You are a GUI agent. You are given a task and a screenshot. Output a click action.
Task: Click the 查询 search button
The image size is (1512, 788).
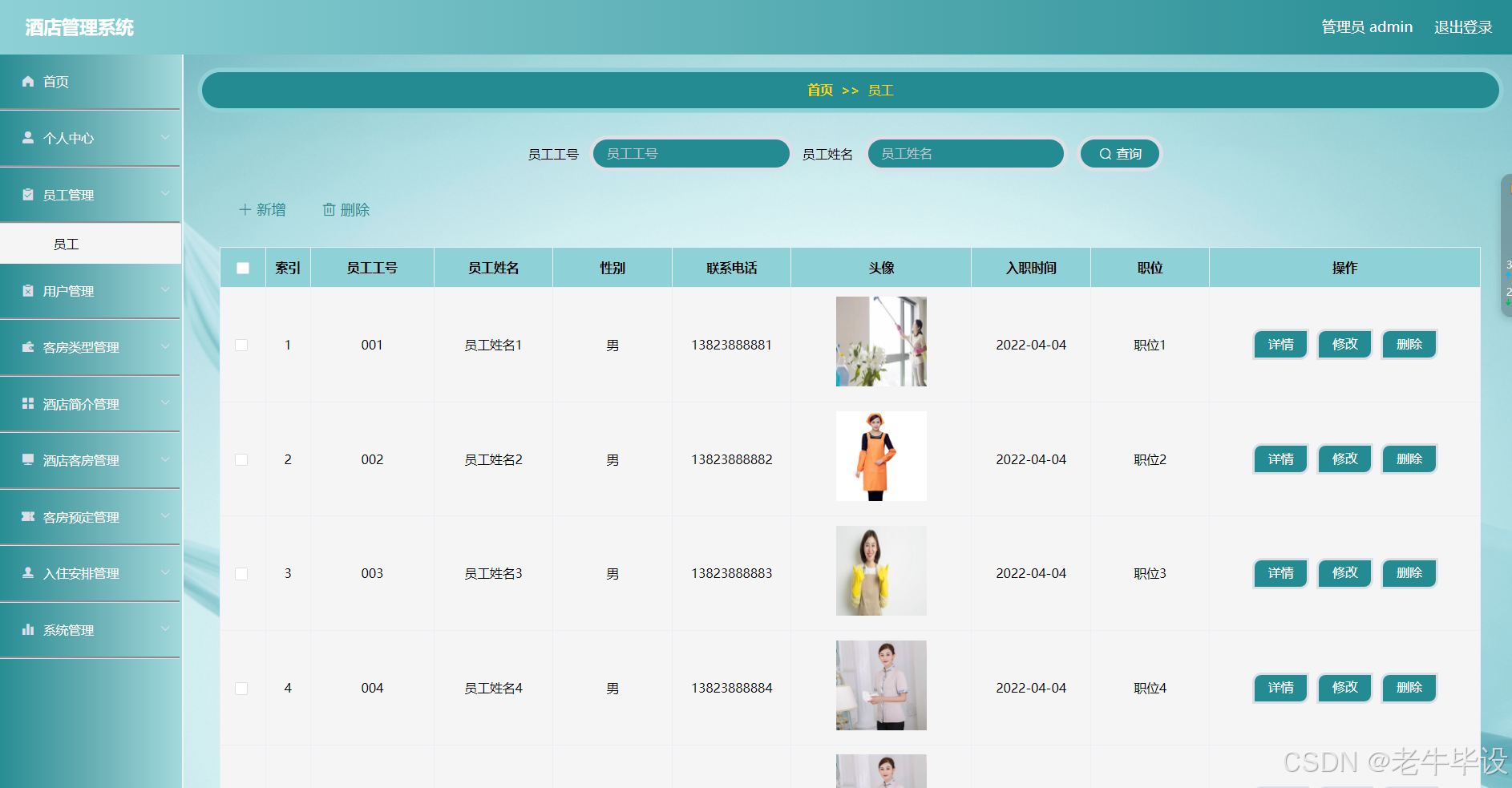[x=1120, y=154]
